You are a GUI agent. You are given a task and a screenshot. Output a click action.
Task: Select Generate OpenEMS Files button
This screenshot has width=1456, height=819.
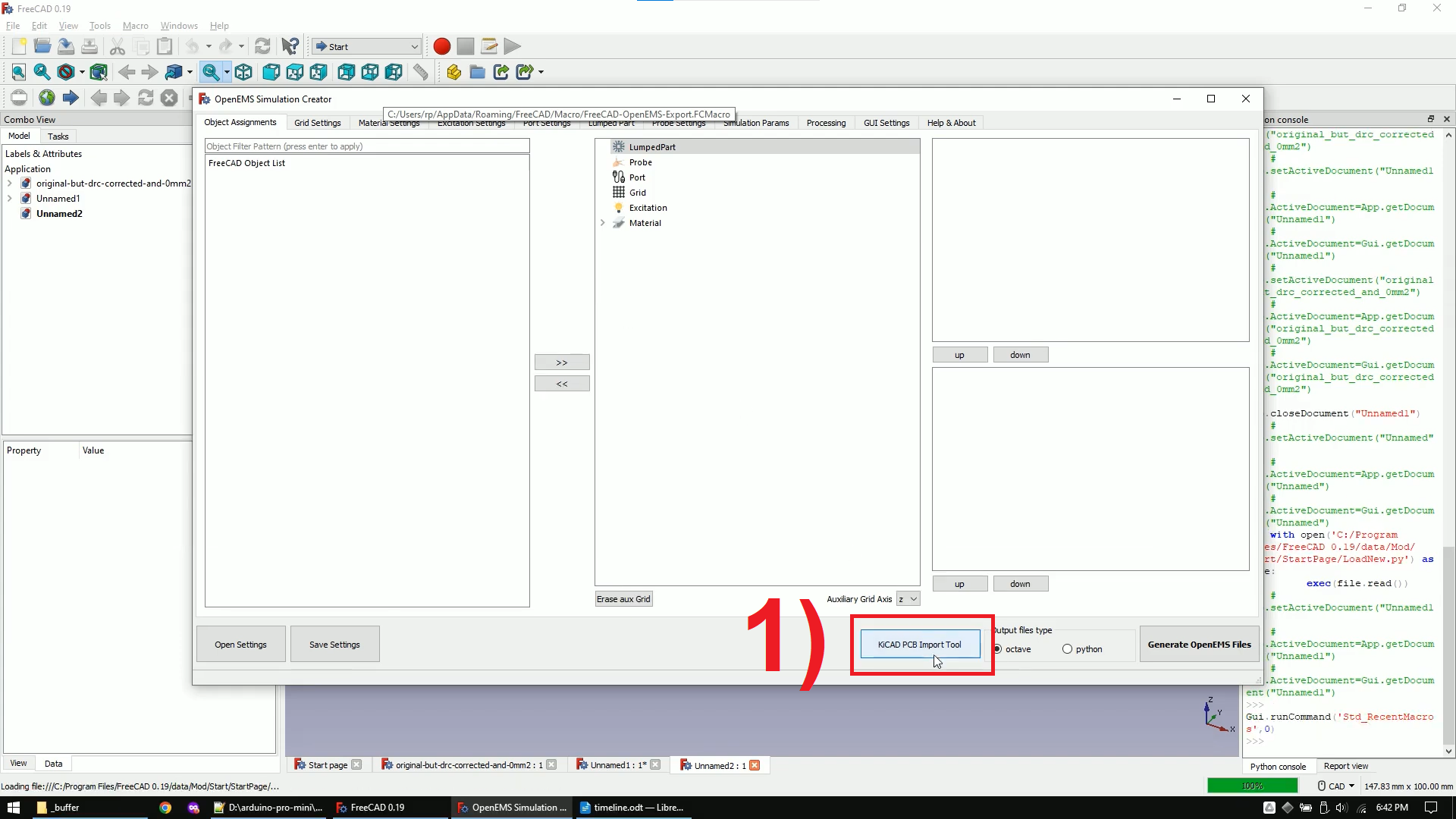(1199, 644)
